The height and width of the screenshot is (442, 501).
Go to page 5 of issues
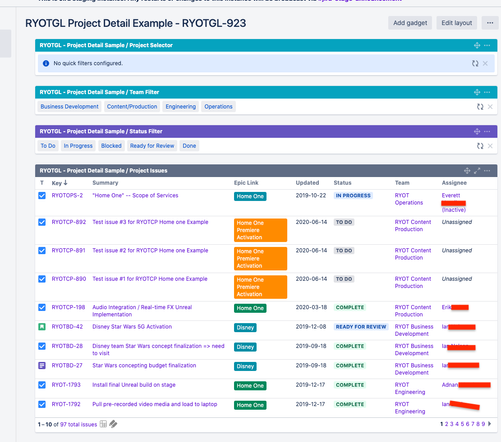click(x=462, y=424)
